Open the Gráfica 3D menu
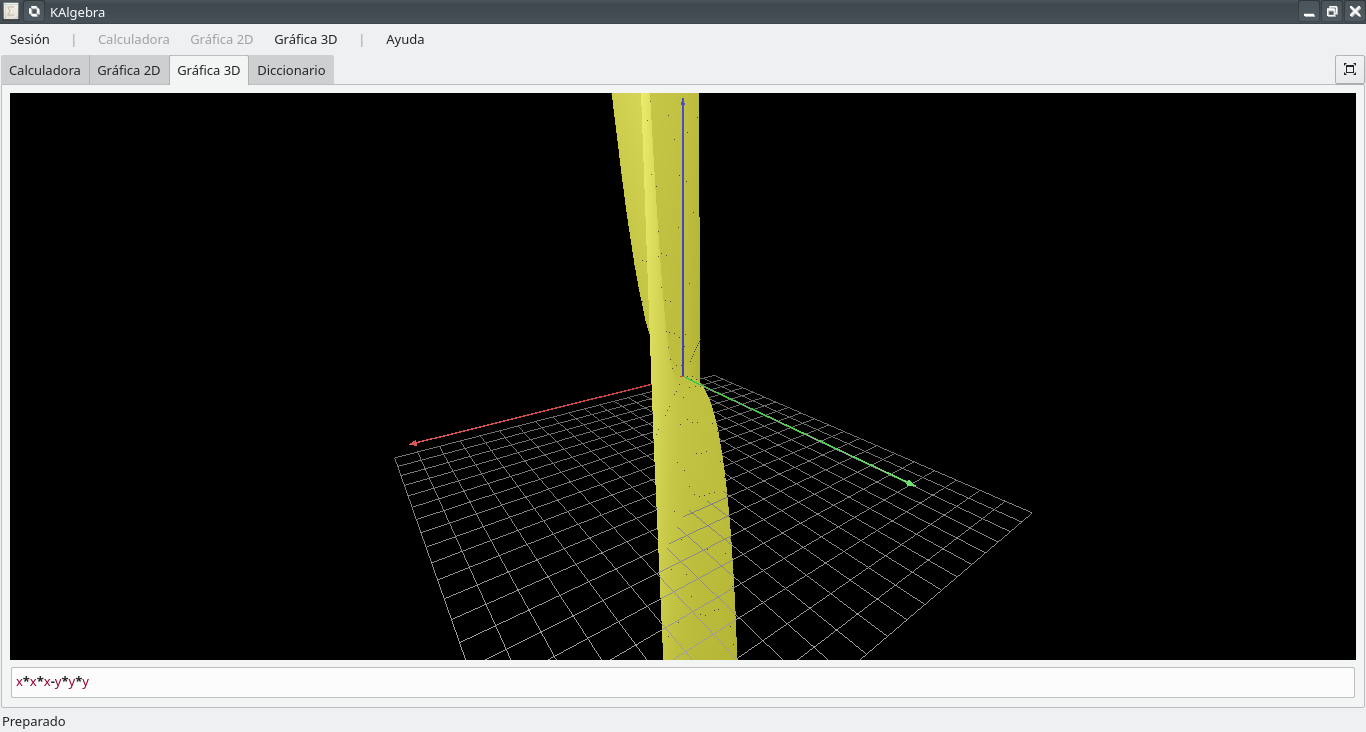This screenshot has width=1366, height=732. coord(305,40)
